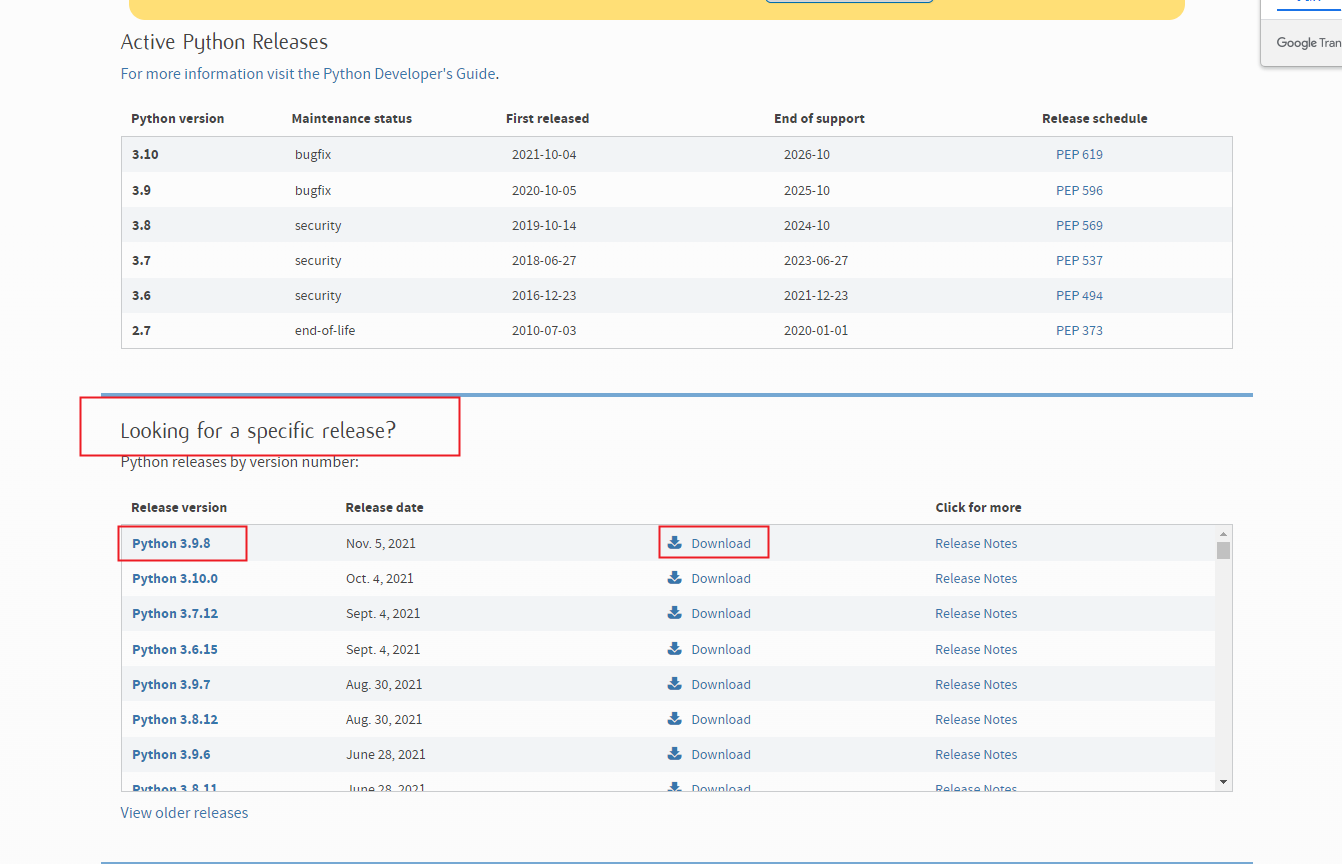Screen dimensions: 1342x864
Task: Open the PEP 537 release schedule
Action: click(1079, 261)
